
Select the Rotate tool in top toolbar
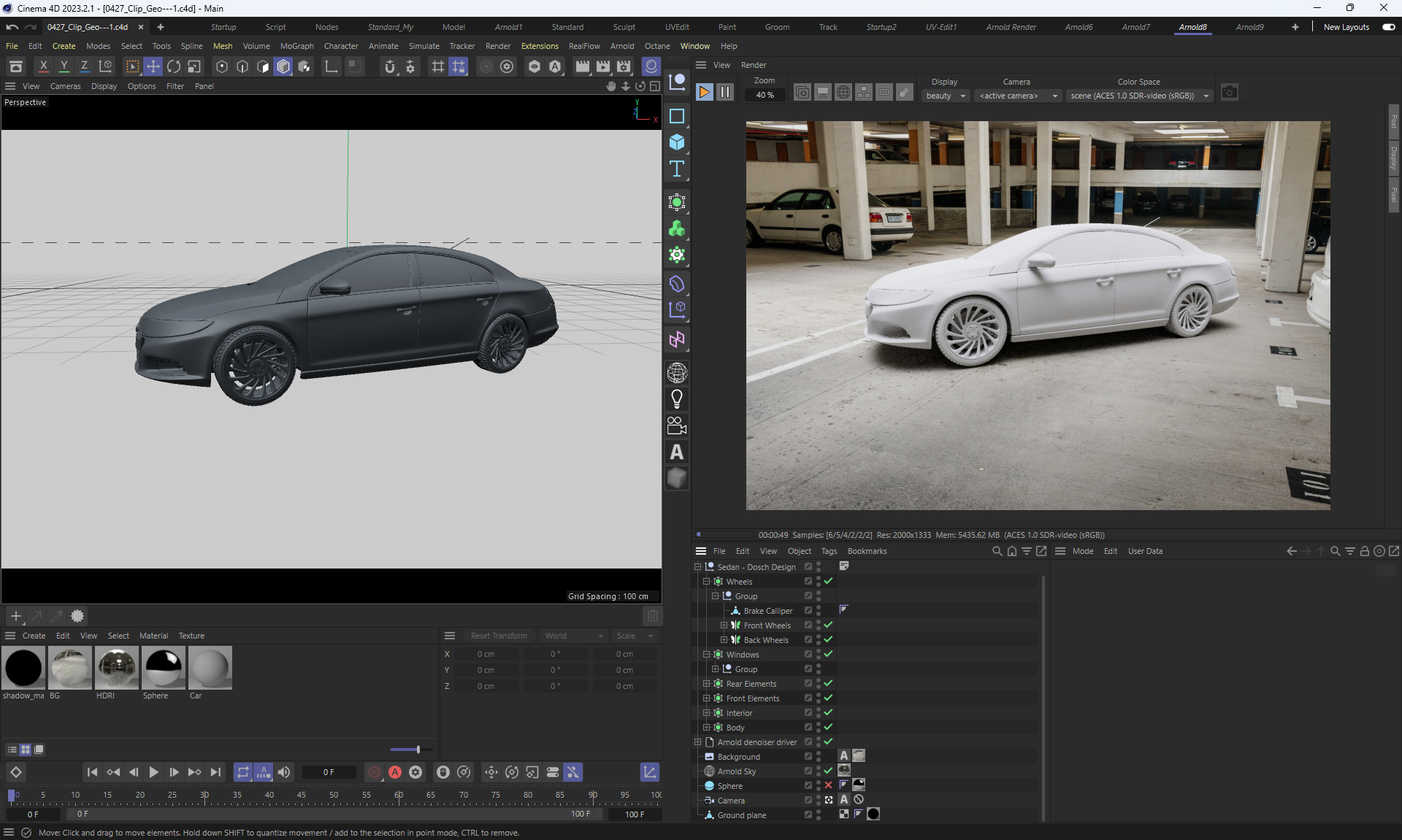(174, 66)
